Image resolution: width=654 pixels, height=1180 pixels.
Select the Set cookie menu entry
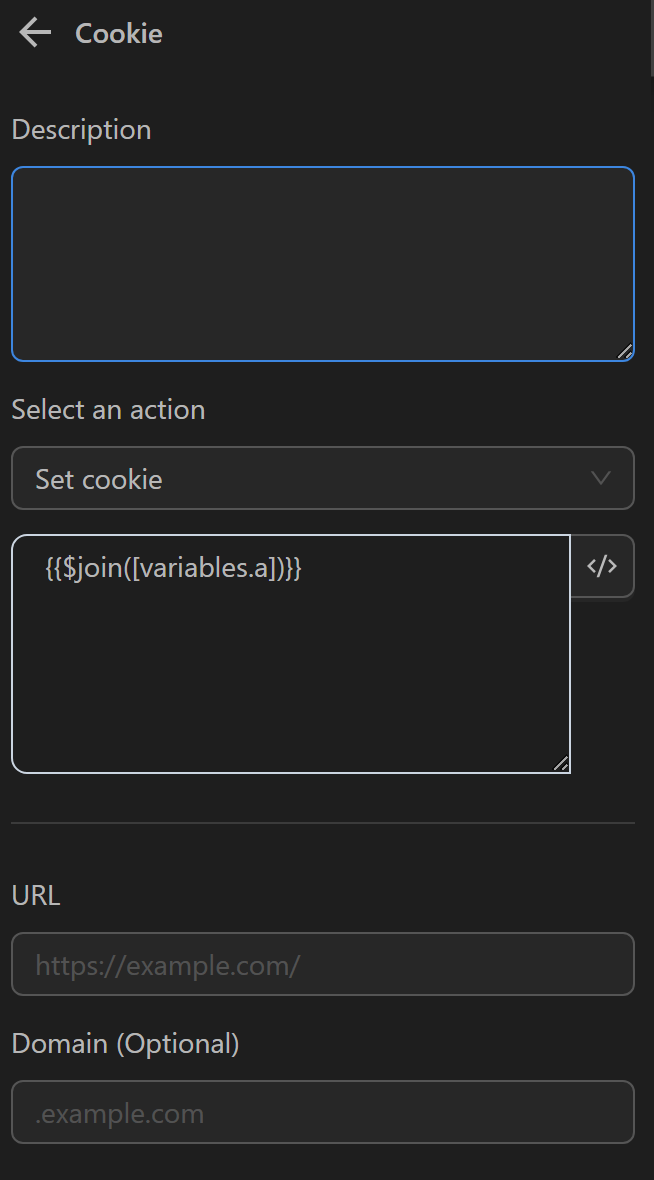[x=97, y=478]
